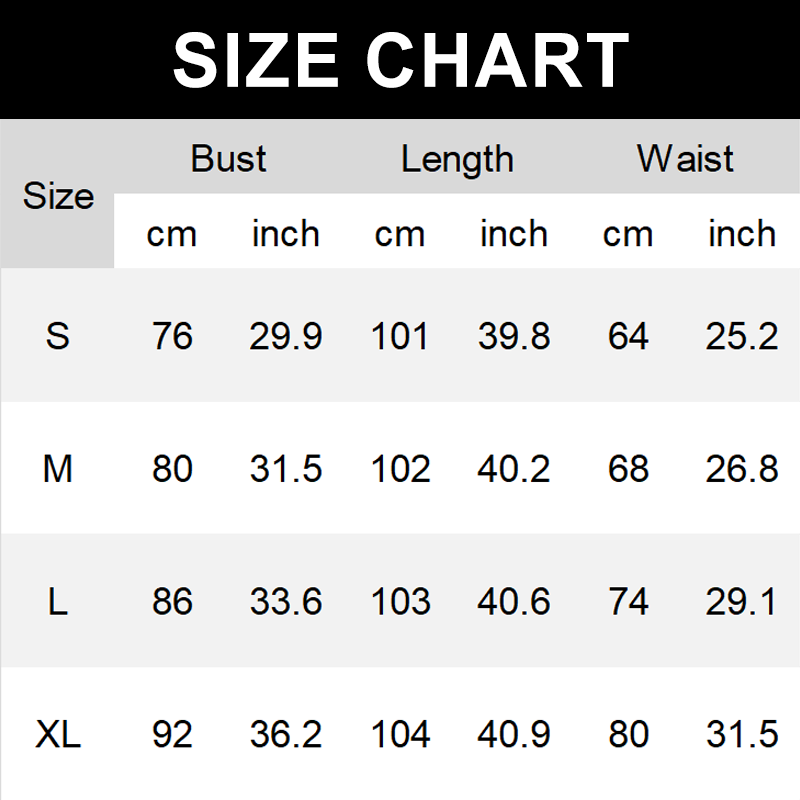
Task: Click the SIZE CHART title
Action: (400, 60)
